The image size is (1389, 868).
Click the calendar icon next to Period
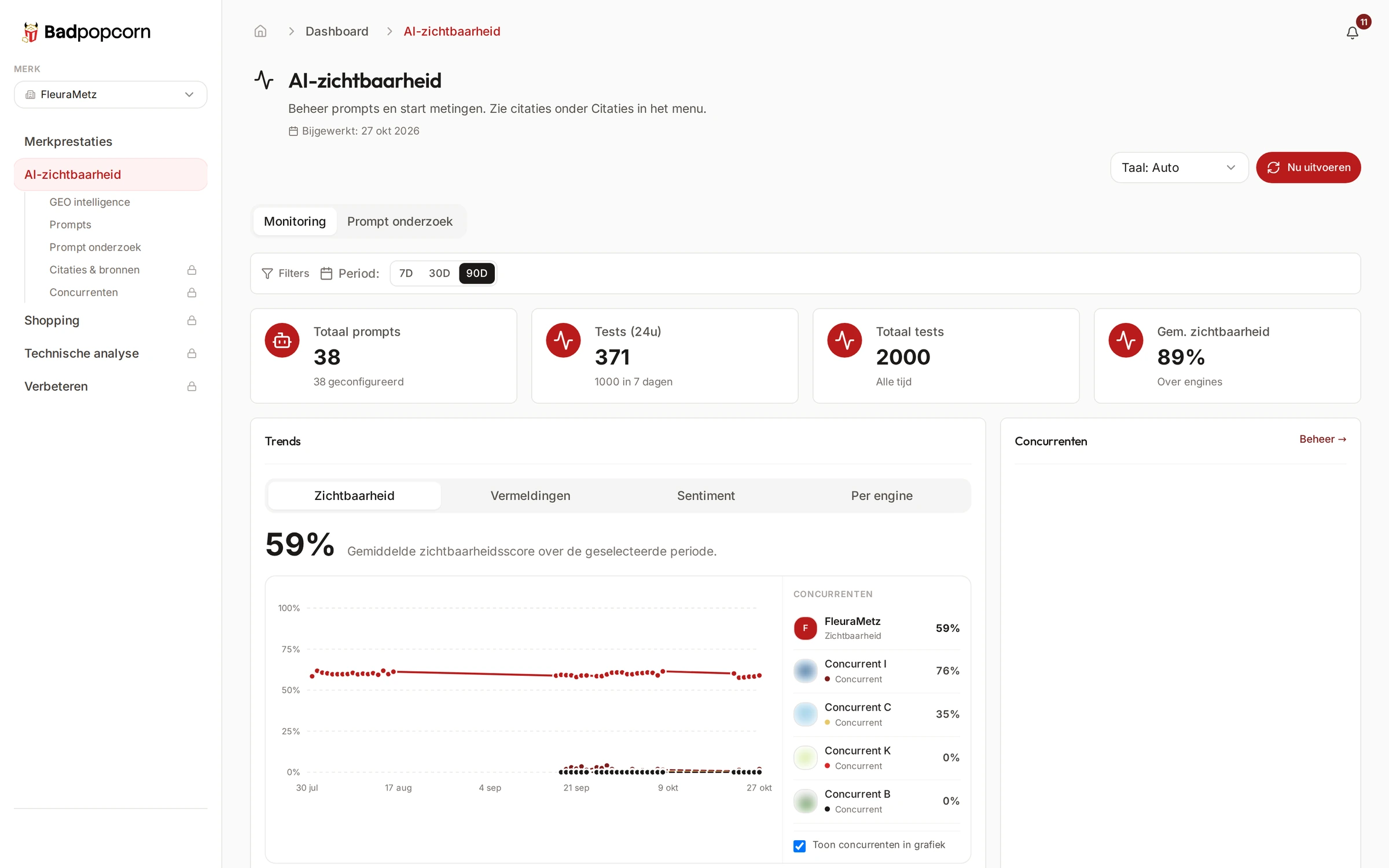click(326, 274)
